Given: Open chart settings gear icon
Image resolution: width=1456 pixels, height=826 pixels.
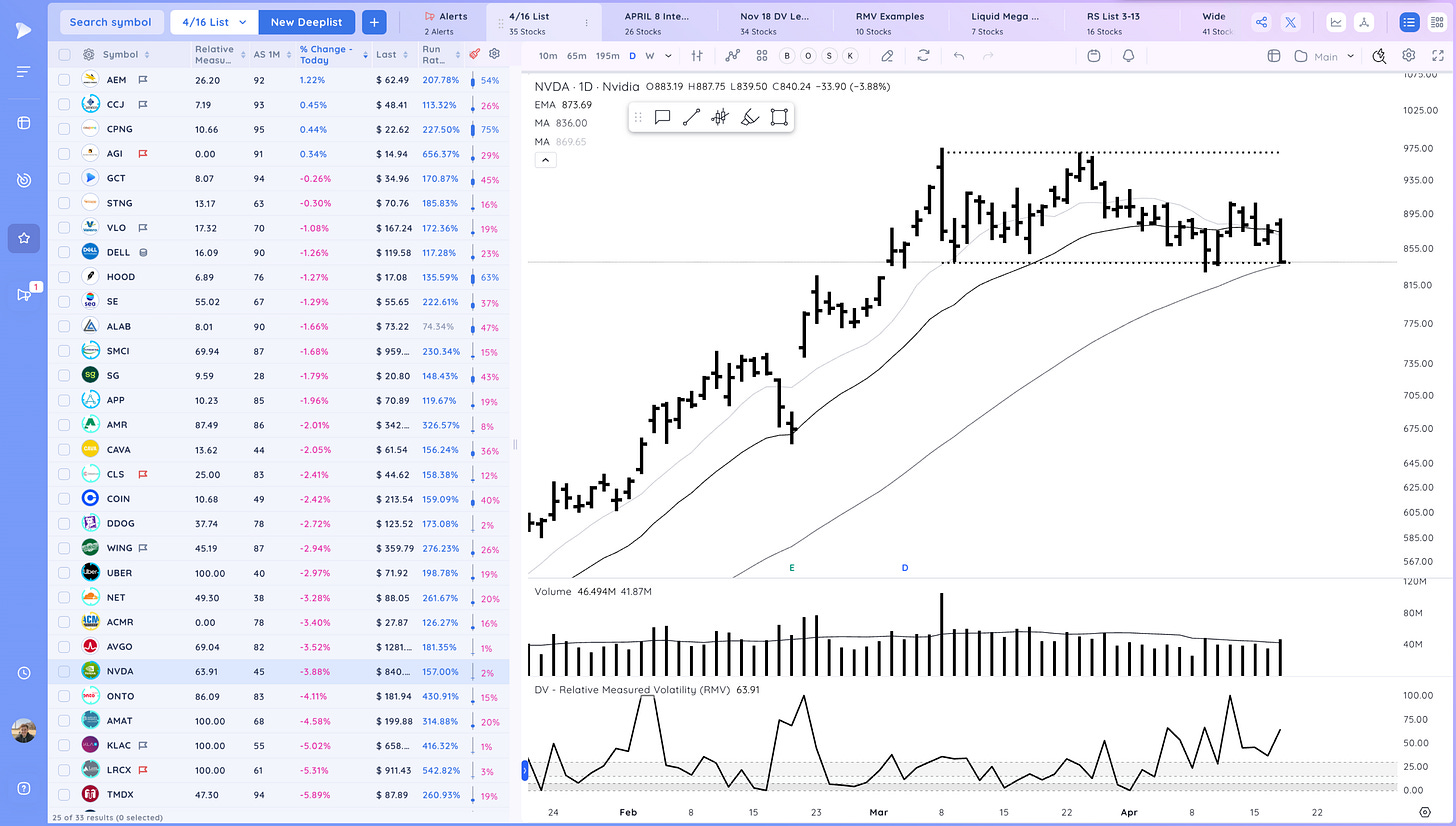Looking at the screenshot, I should (x=1409, y=56).
